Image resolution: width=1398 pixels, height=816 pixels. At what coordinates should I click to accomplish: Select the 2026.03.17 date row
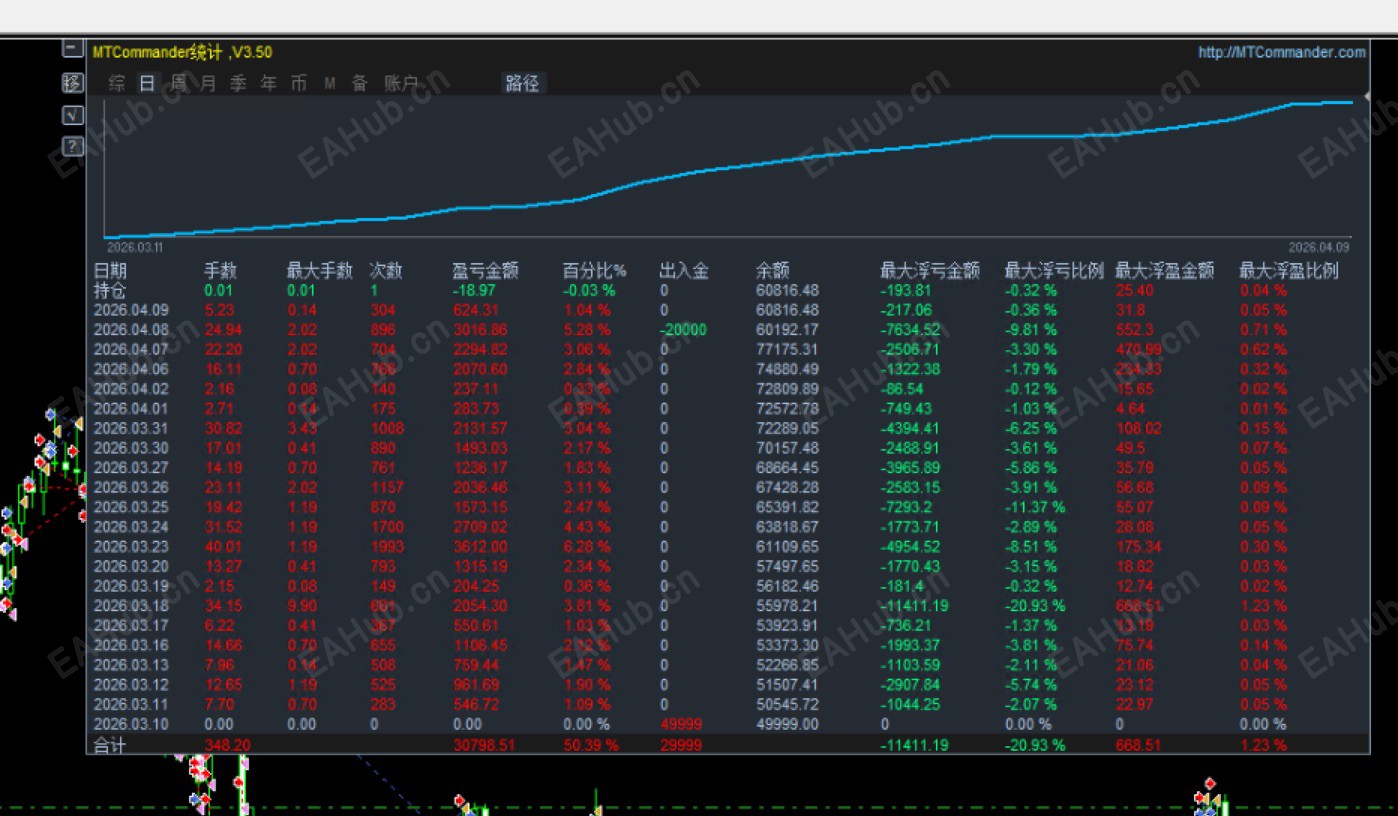131,625
